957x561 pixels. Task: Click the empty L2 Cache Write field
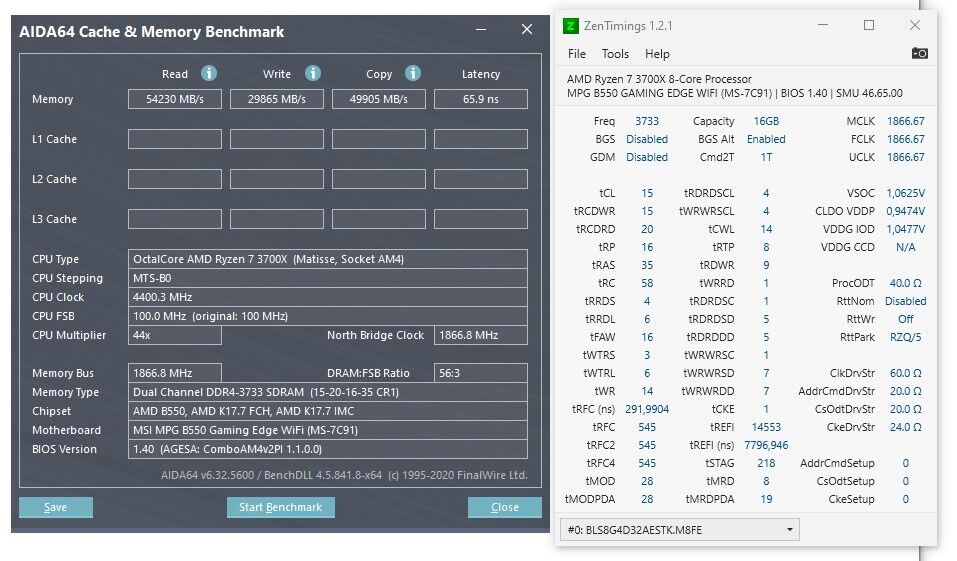click(276, 179)
